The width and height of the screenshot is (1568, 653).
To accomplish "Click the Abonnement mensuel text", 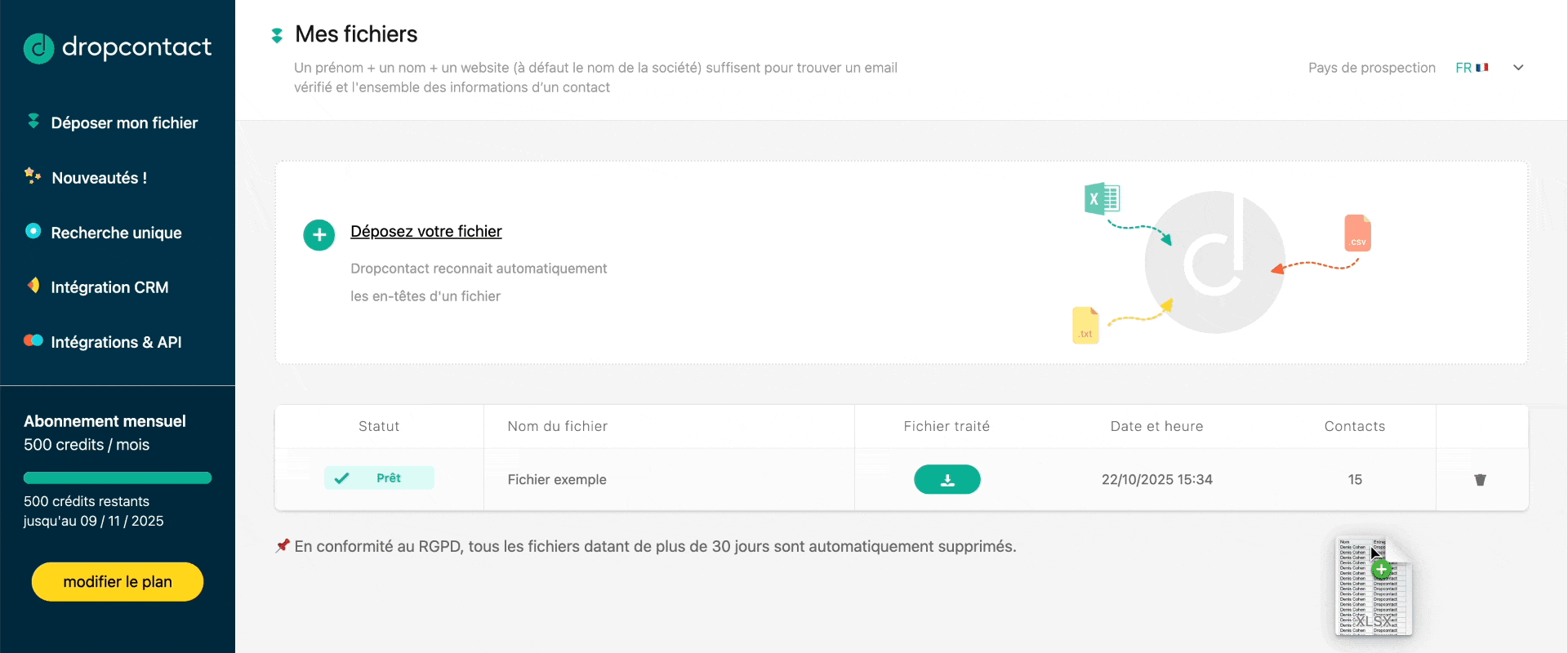I will click(105, 421).
